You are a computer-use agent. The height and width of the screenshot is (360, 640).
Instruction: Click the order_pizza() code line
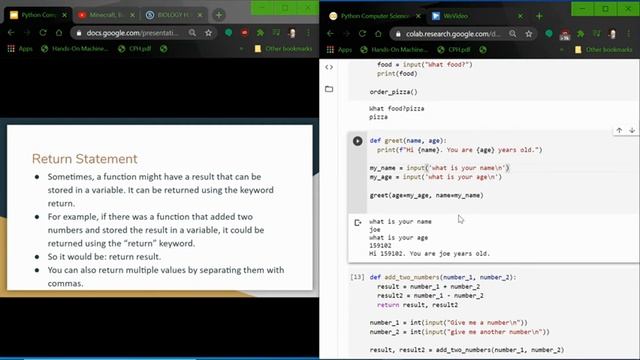[393, 92]
